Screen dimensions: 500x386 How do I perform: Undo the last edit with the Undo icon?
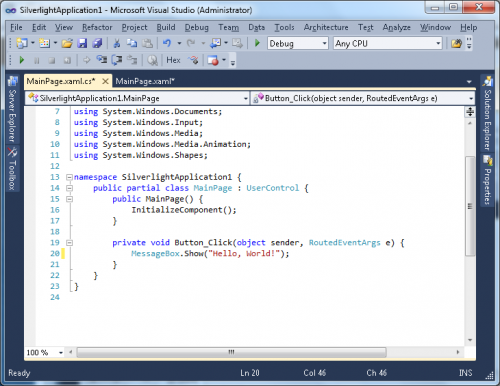click(167, 43)
